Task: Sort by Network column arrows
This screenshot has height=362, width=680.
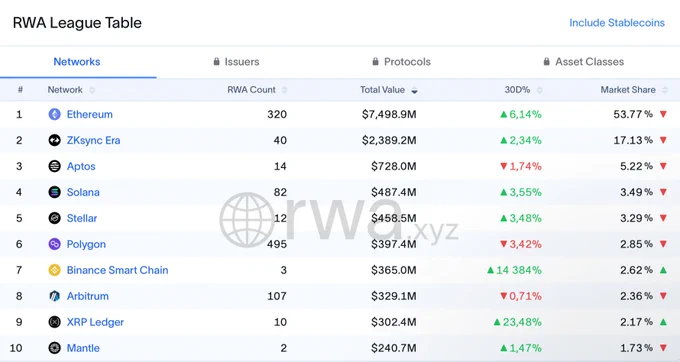Action: click(x=92, y=90)
